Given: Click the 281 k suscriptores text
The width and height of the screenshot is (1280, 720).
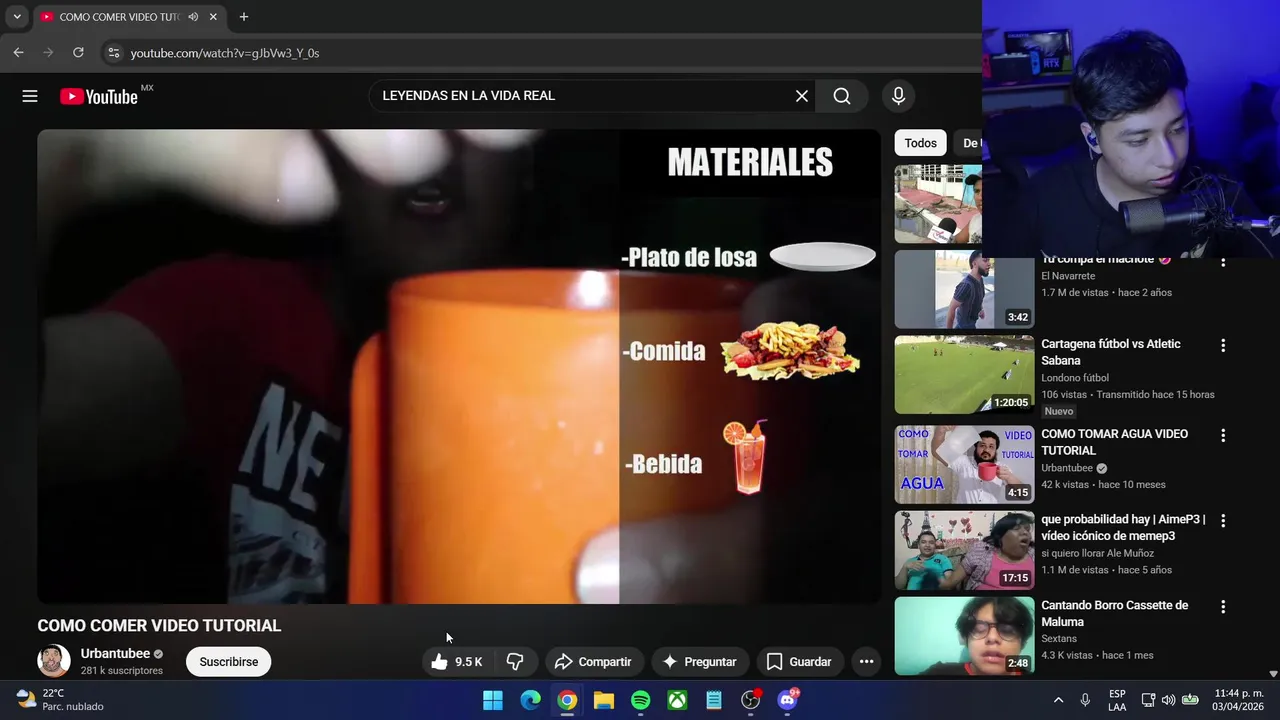Looking at the screenshot, I should (122, 671).
